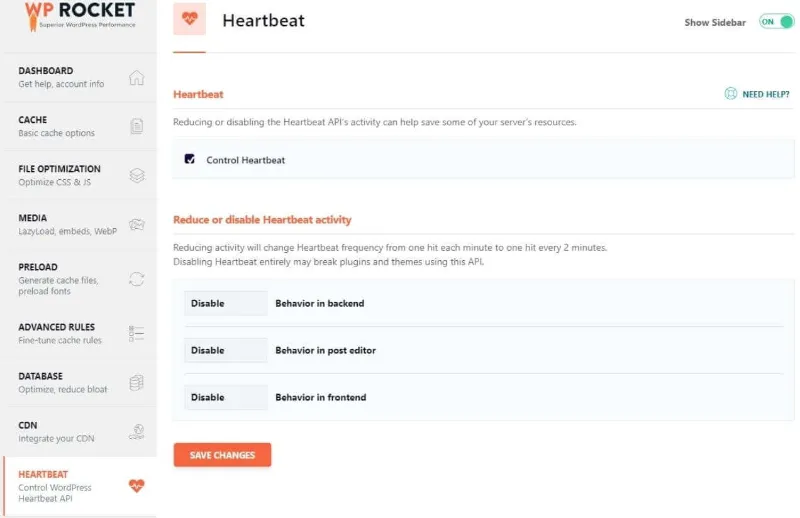The image size is (800, 518).
Task: Click the Cache file icon in sidebar
Action: (137, 126)
